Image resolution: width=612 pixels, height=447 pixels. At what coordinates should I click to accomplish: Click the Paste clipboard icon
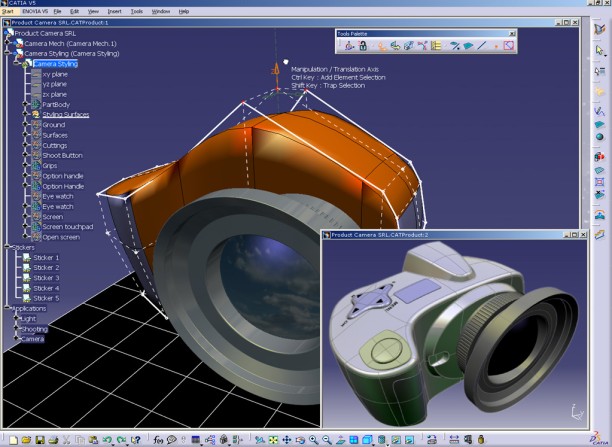93,440
